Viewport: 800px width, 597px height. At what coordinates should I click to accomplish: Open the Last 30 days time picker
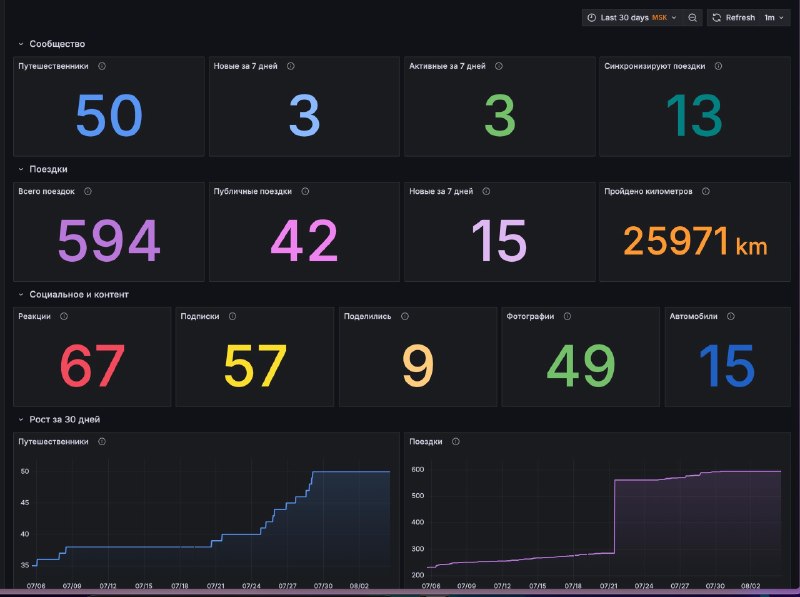pyautogui.click(x=632, y=18)
